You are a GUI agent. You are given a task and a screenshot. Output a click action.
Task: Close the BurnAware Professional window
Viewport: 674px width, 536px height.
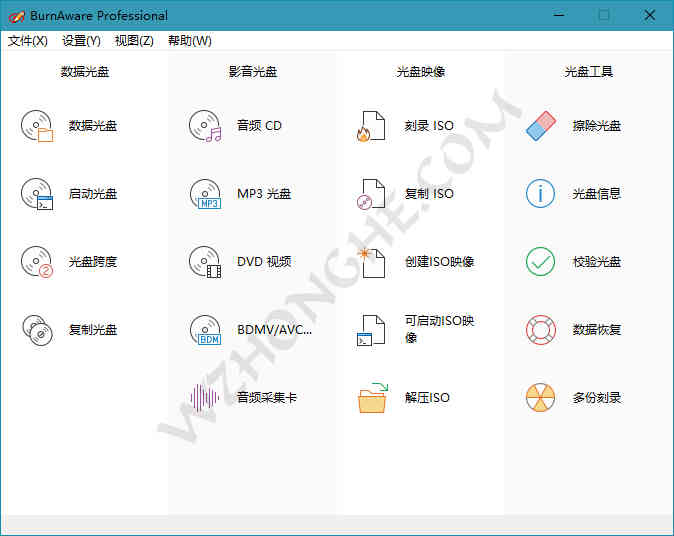(x=650, y=15)
